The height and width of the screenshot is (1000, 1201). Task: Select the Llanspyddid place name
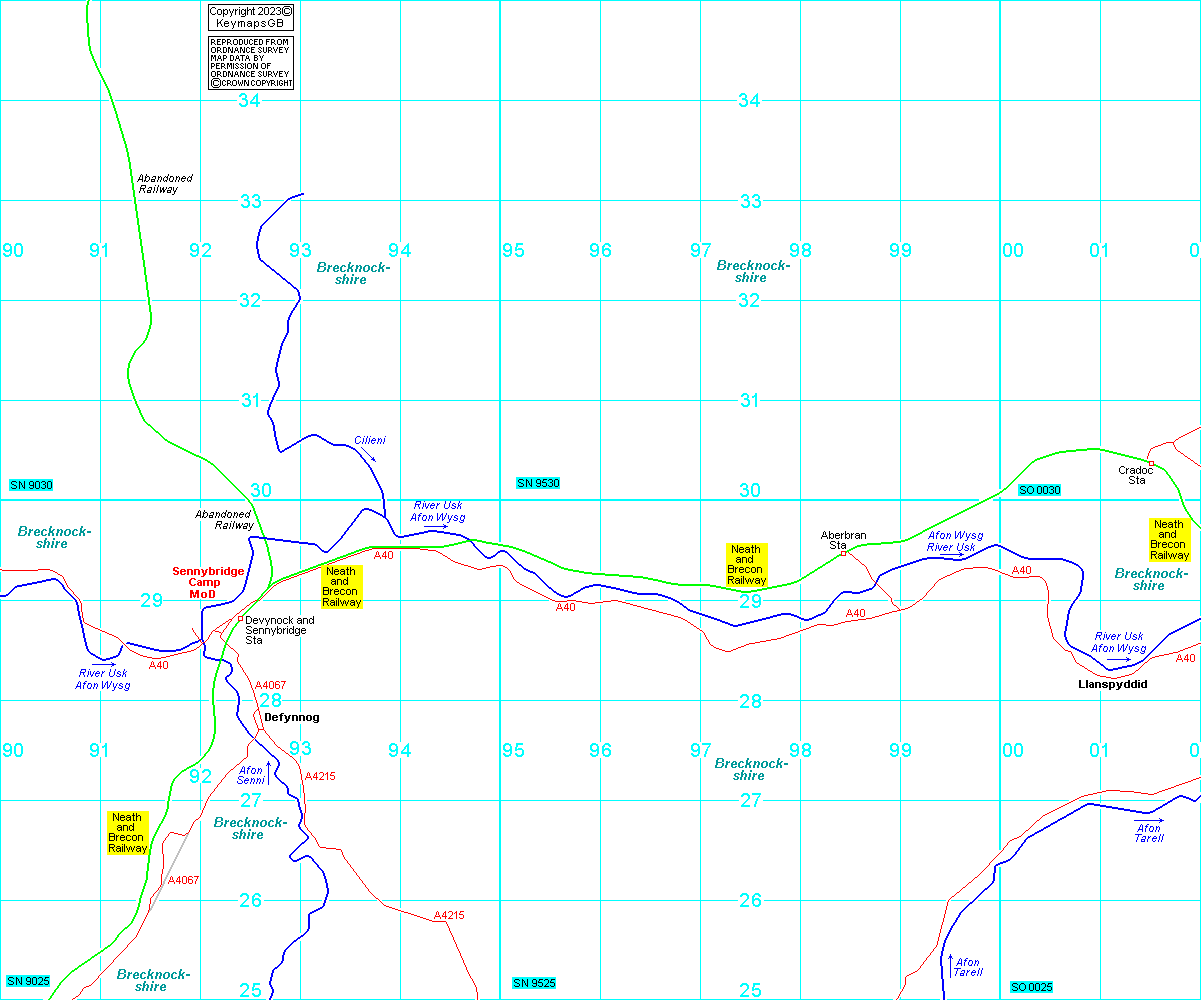(1112, 684)
